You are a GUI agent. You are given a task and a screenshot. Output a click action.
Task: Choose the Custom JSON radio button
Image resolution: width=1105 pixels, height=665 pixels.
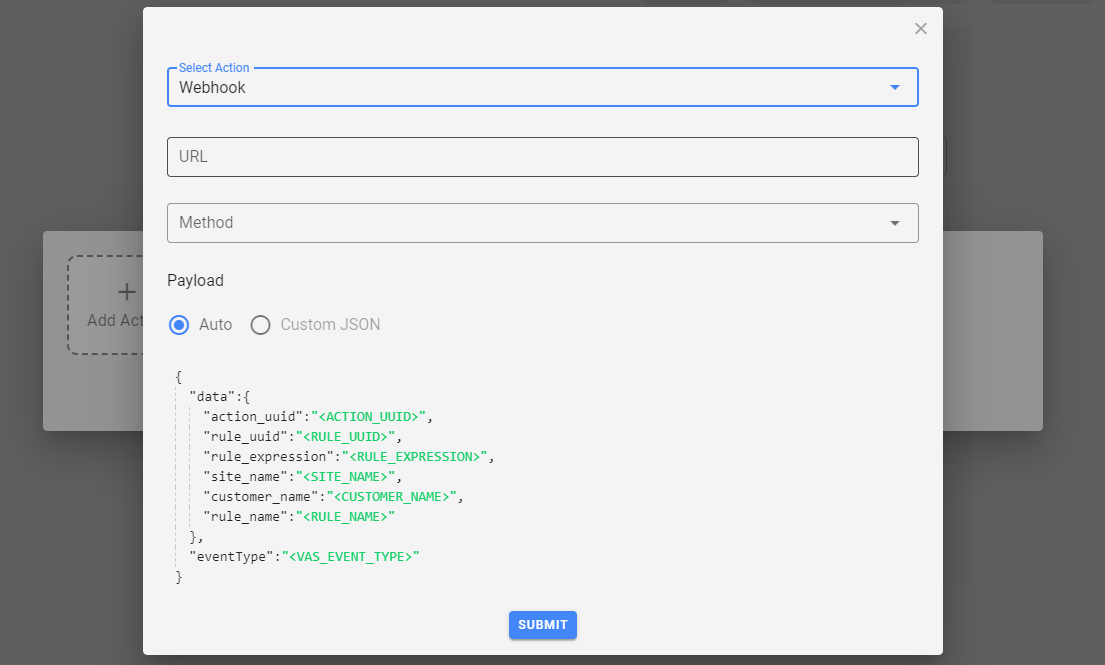tap(260, 325)
